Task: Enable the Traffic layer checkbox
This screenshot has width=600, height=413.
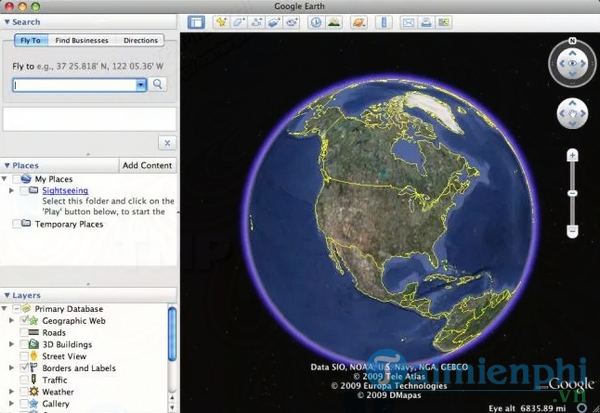Action: (24, 380)
